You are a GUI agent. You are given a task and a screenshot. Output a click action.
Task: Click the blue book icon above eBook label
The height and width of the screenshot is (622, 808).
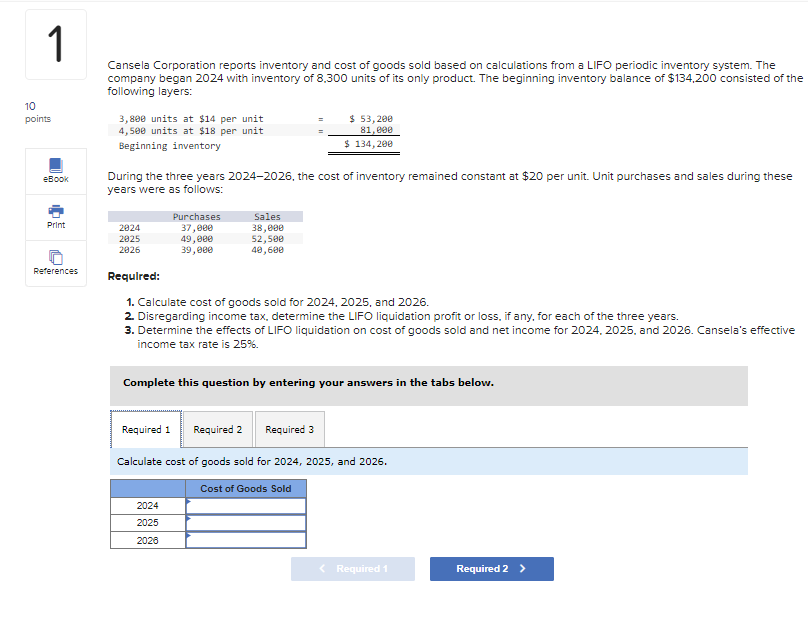pyautogui.click(x=55, y=164)
